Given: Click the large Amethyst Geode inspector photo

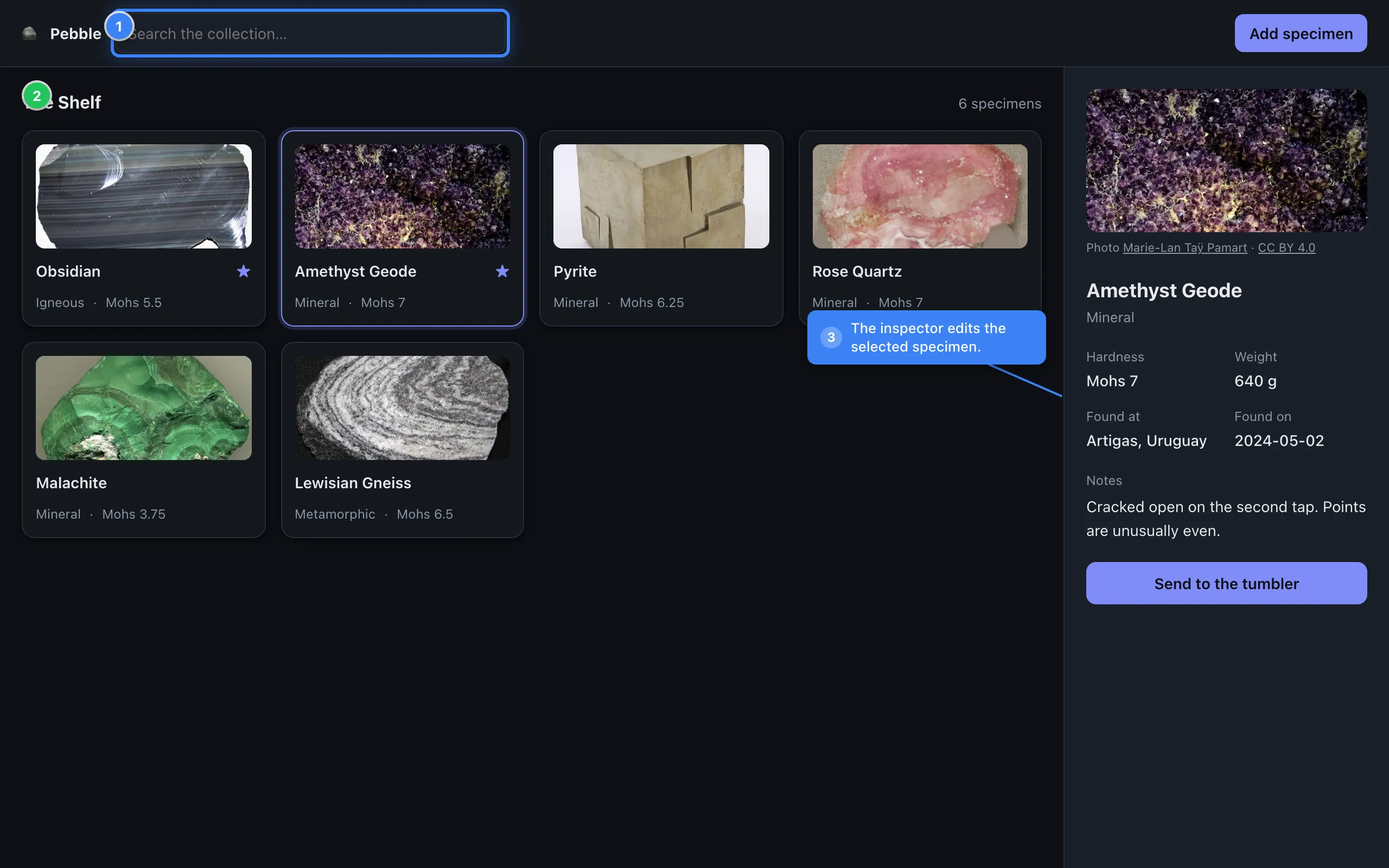Looking at the screenshot, I should click(1226, 161).
